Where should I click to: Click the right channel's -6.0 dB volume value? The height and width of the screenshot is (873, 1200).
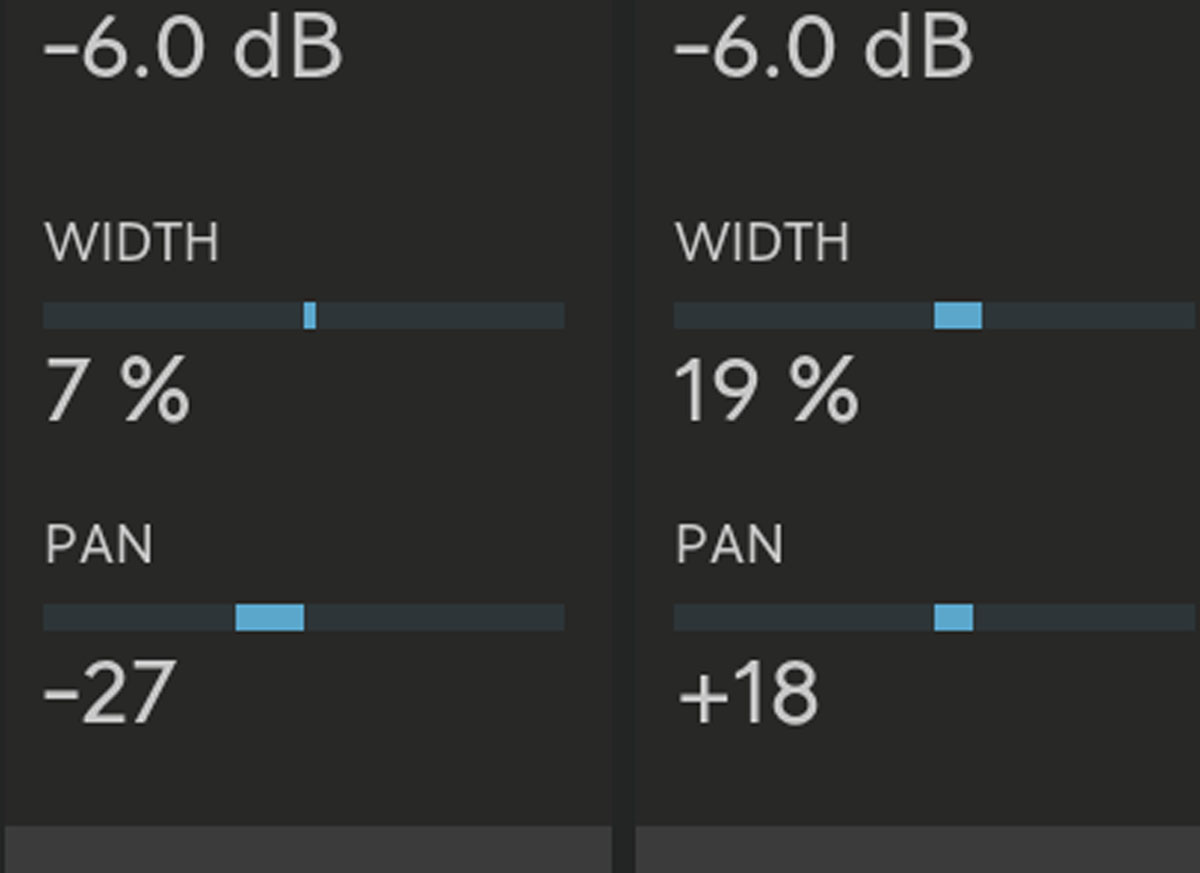coord(822,48)
